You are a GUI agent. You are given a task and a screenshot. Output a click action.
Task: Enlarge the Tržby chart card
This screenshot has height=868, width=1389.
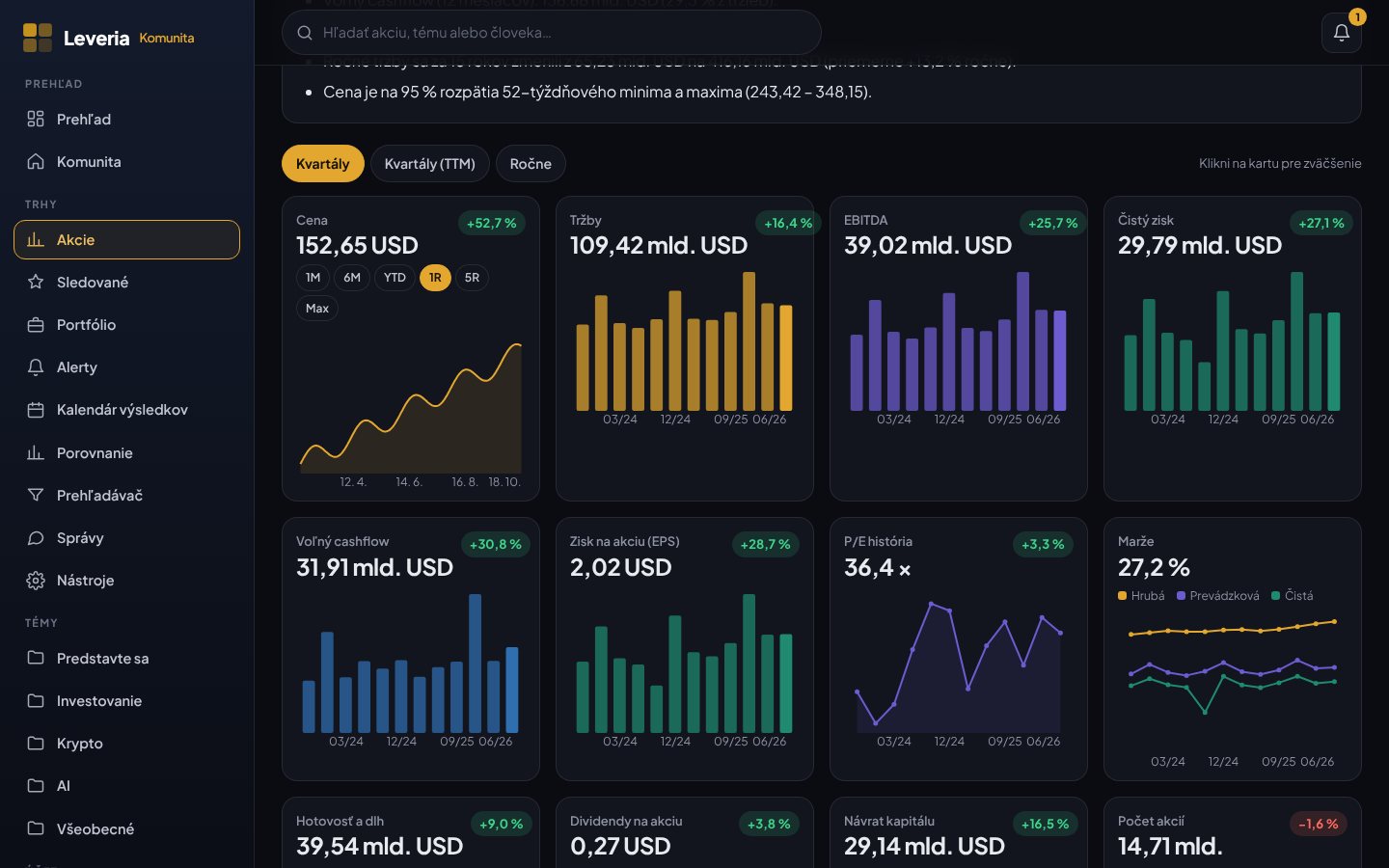685,348
